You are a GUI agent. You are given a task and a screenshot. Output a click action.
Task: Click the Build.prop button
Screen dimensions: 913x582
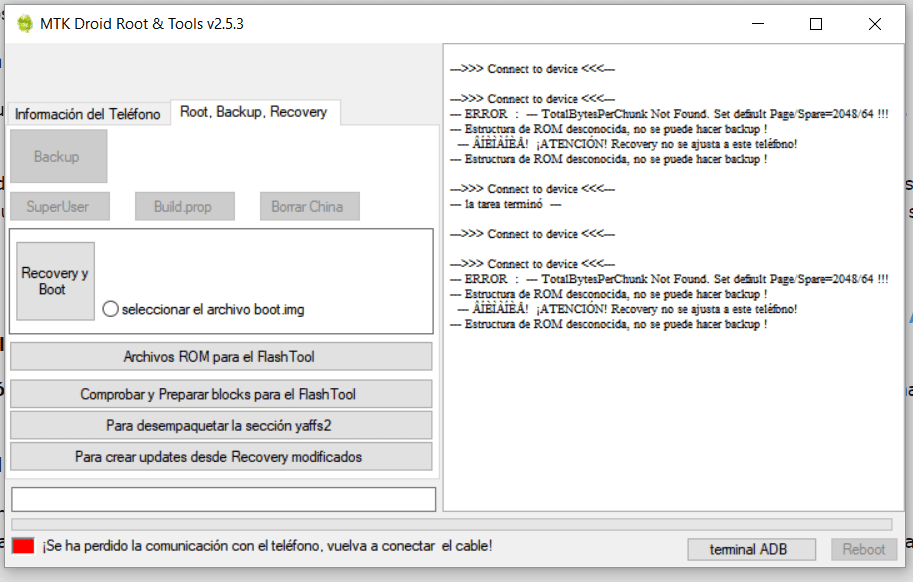tap(185, 207)
